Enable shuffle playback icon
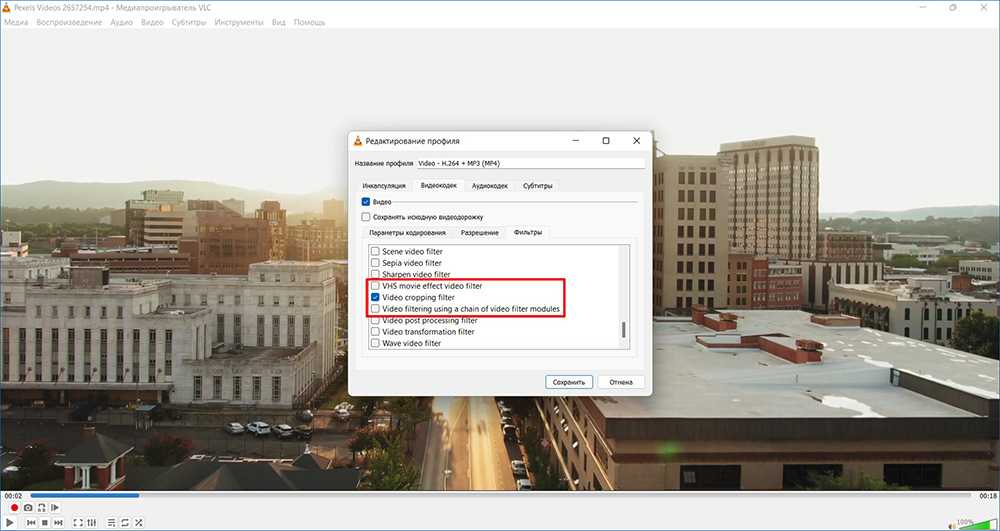This screenshot has width=1000, height=531. 138,522
